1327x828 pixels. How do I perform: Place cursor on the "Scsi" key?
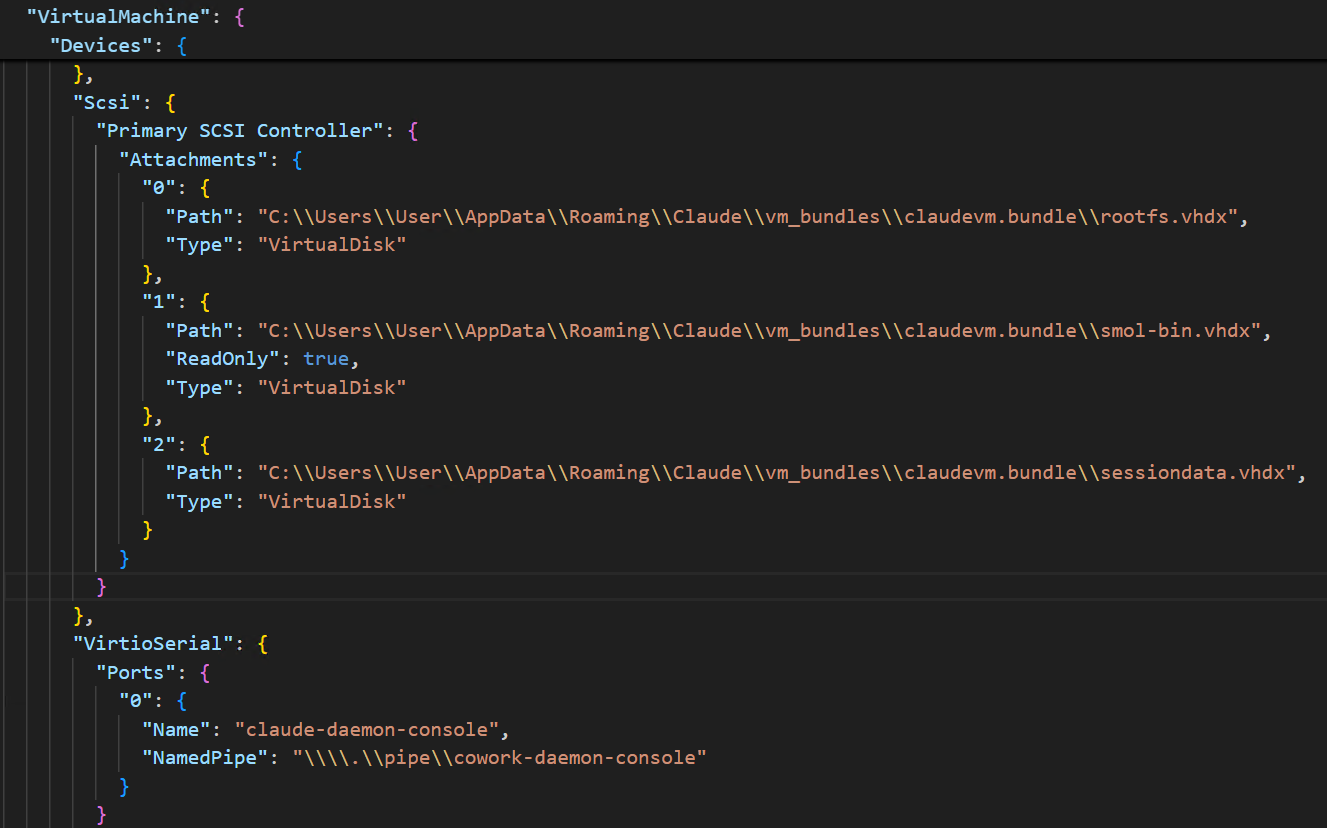(108, 102)
